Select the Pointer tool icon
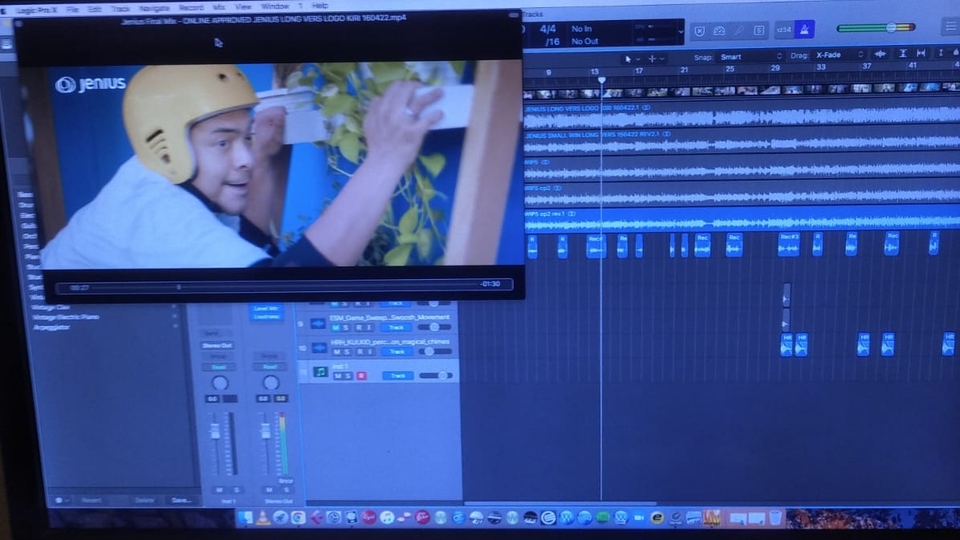Image resolution: width=960 pixels, height=540 pixels. pyautogui.click(x=628, y=59)
